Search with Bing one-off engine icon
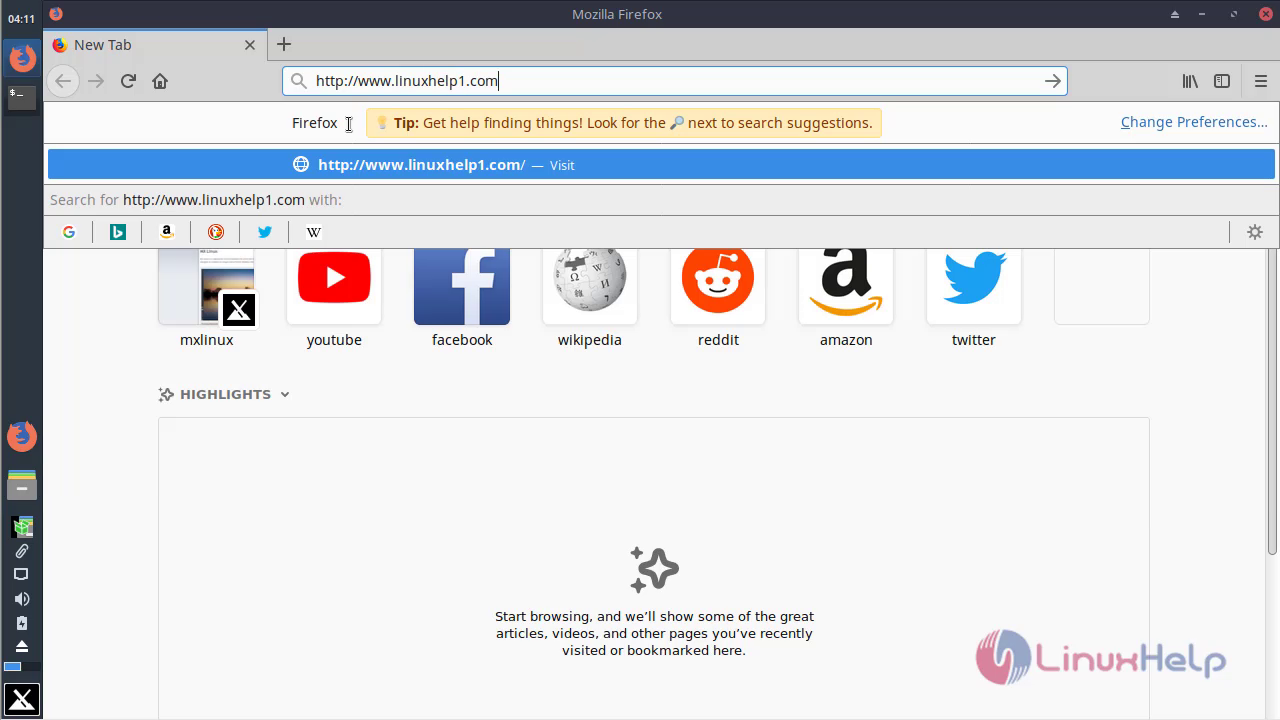This screenshot has height=720, width=1280. [118, 232]
